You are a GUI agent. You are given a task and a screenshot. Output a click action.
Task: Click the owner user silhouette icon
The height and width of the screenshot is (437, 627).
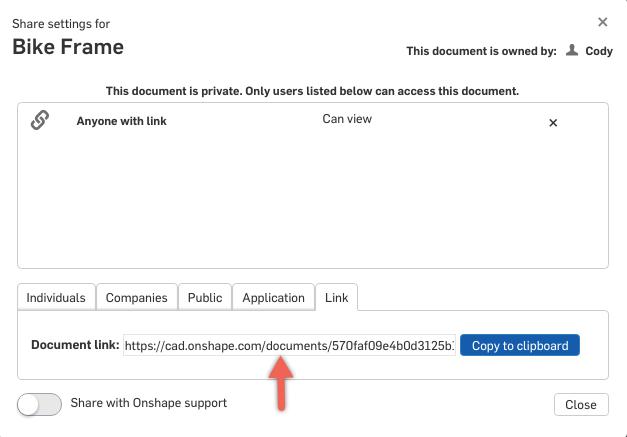click(572, 50)
